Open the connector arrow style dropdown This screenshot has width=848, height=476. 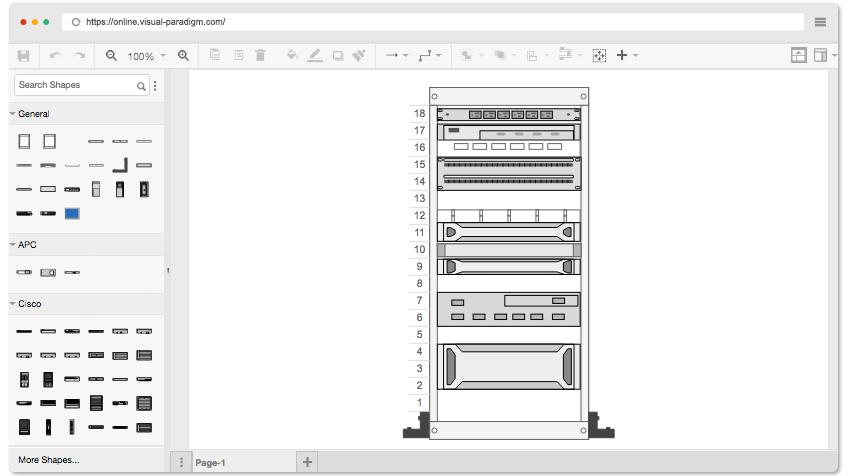tap(406, 55)
